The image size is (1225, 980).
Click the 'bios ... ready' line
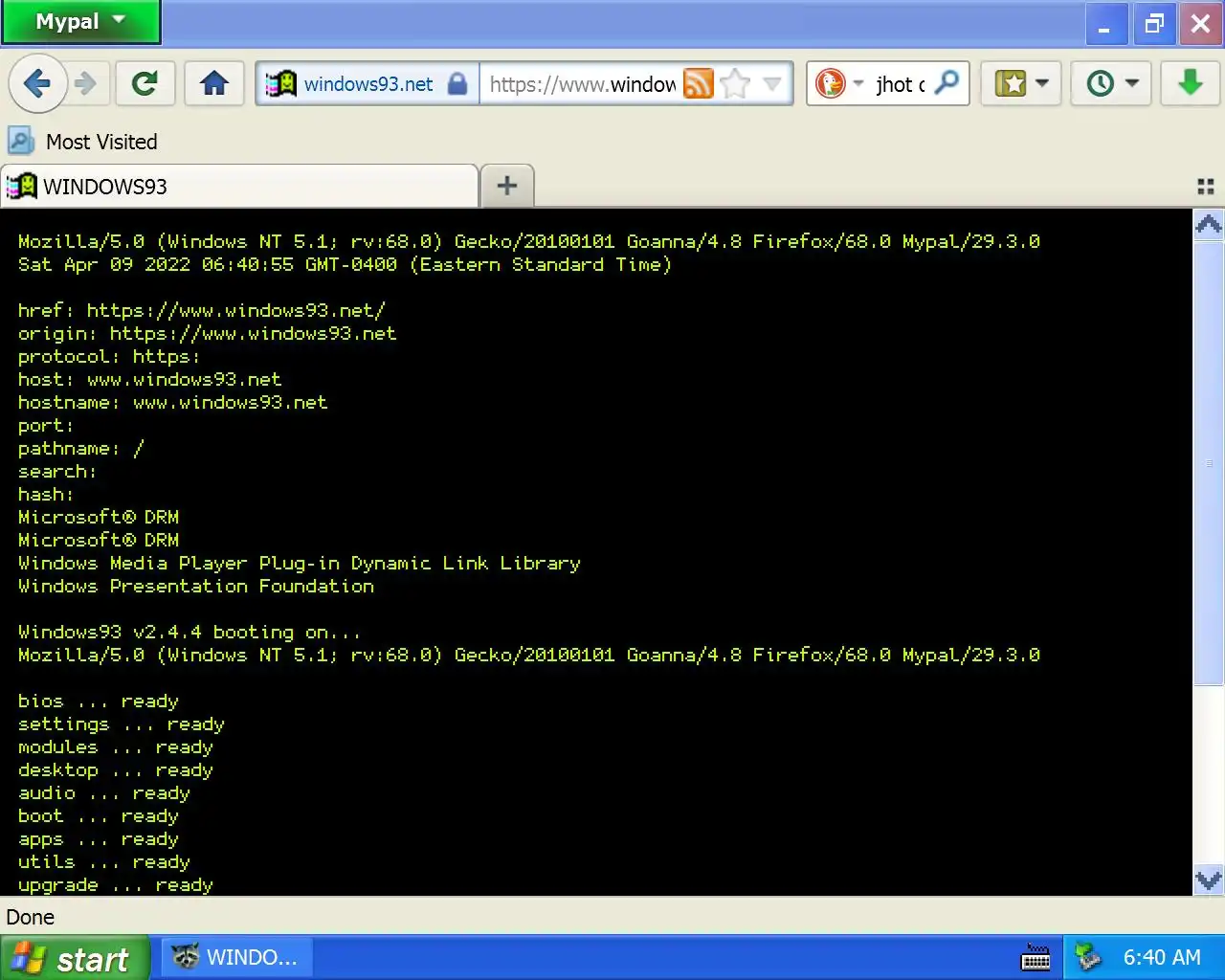(x=99, y=701)
